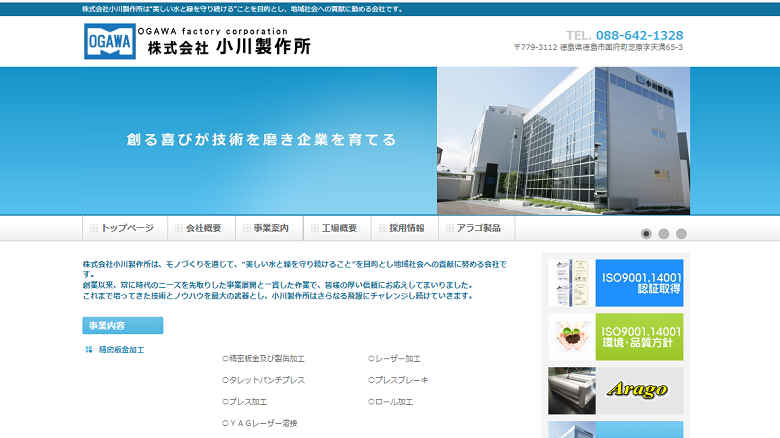Click the phone number 088-642-1328
Viewport: 780px width, 438px height.
pos(639,35)
